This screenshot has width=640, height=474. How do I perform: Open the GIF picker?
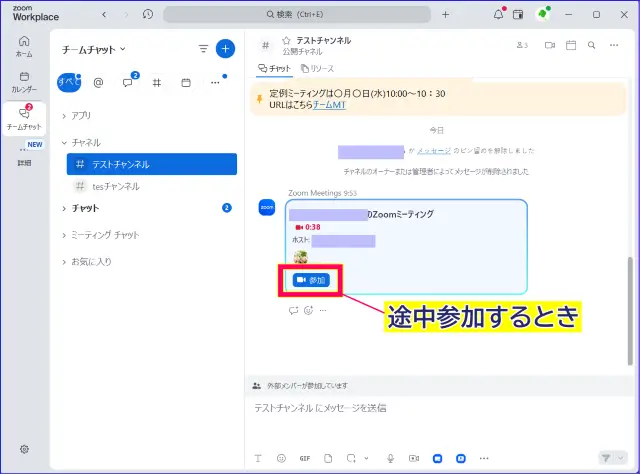click(x=304, y=458)
